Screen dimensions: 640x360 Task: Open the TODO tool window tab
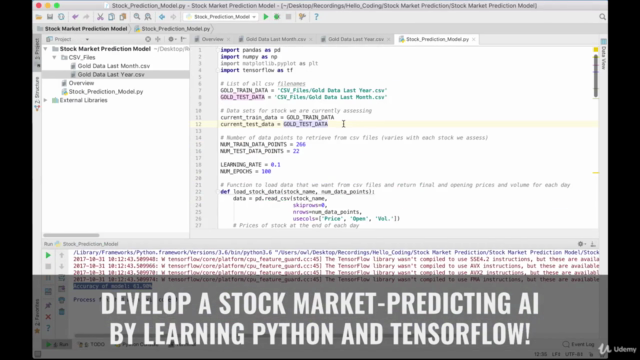click(x=91, y=344)
